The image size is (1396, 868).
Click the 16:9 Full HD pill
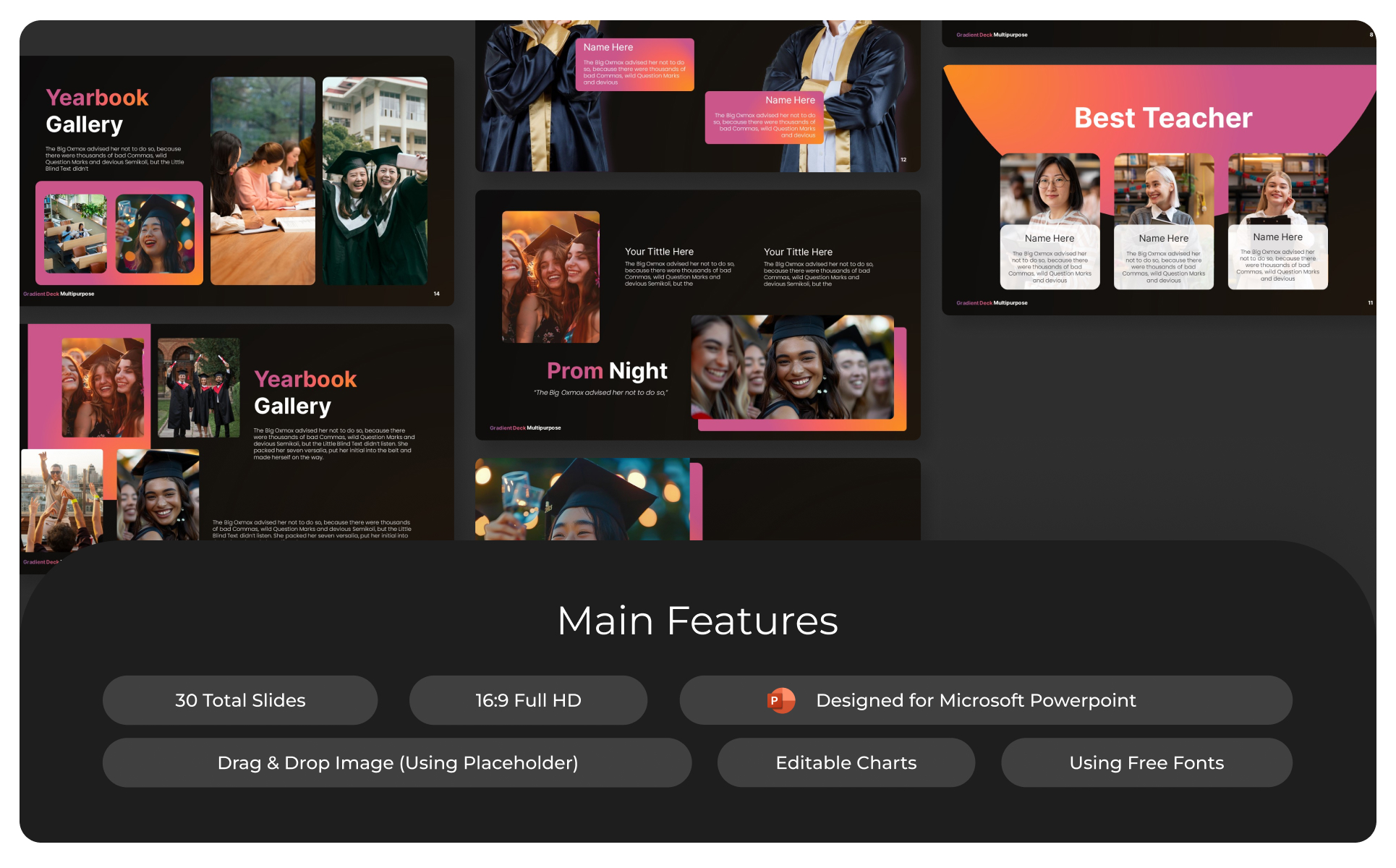coord(528,700)
